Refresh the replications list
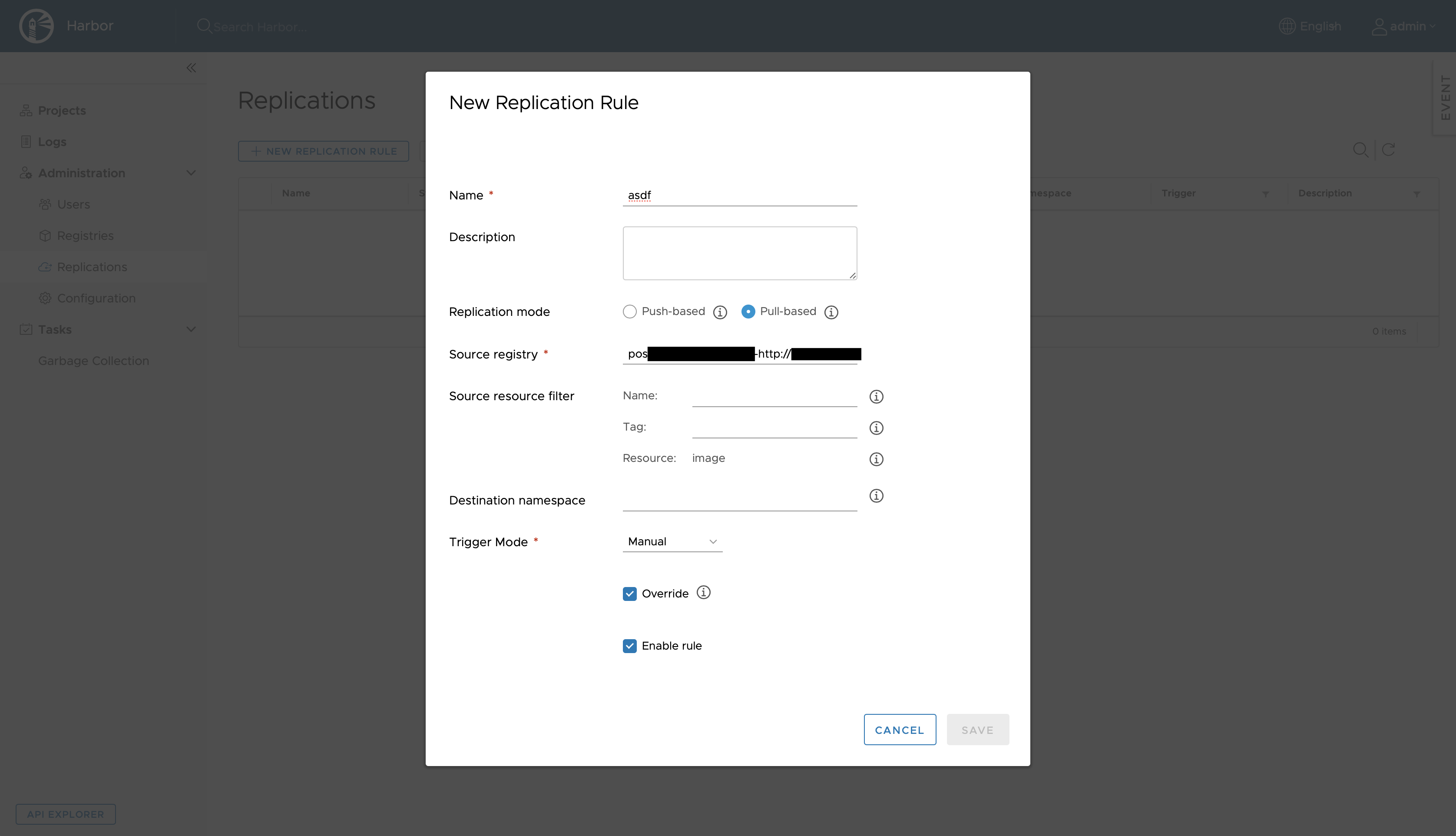The height and width of the screenshot is (836, 1456). point(1390,150)
